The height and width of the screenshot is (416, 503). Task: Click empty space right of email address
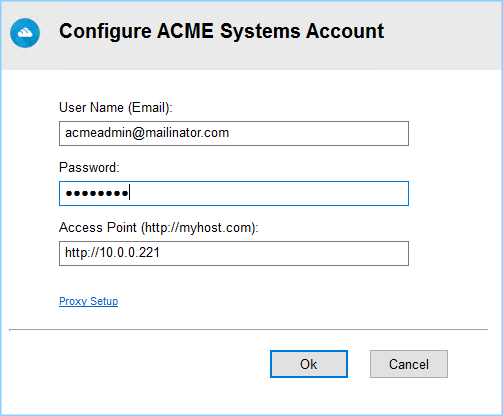pos(317,133)
